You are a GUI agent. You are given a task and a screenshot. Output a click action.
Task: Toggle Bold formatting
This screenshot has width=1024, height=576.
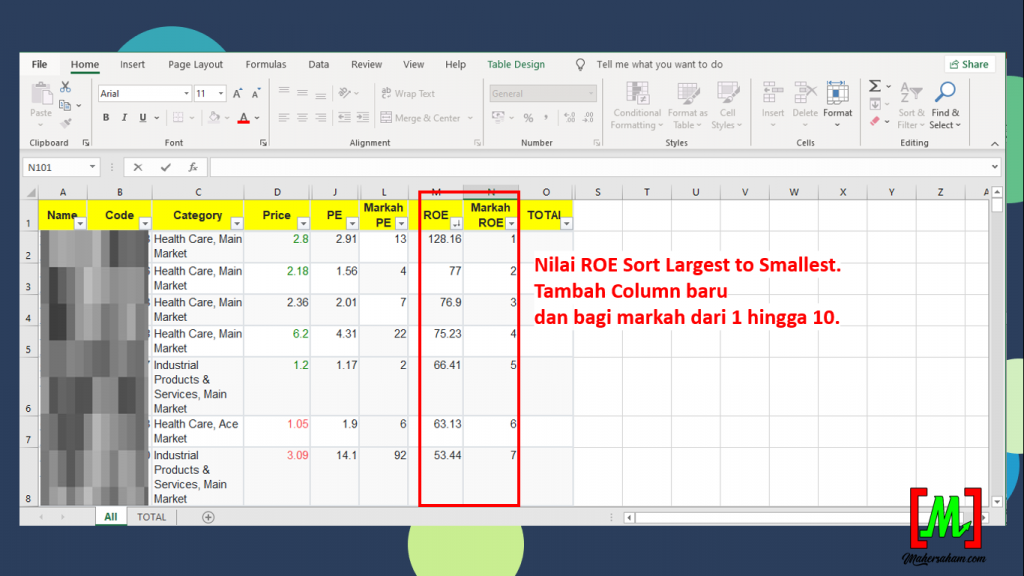tap(105, 118)
